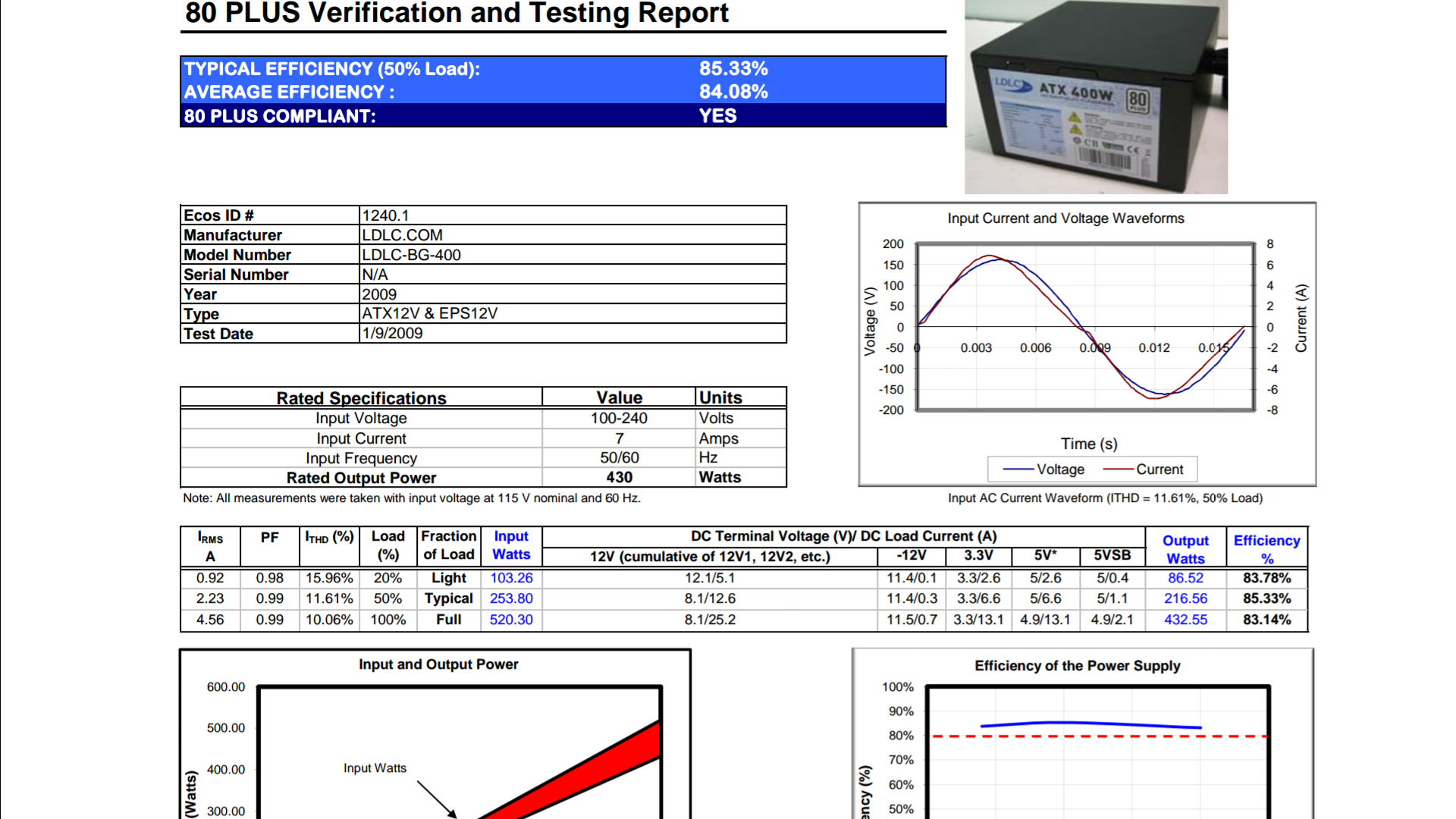This screenshot has height=819, width=1456.
Task: Click the ATX 400W power supply photo
Action: pyautogui.click(x=1095, y=97)
